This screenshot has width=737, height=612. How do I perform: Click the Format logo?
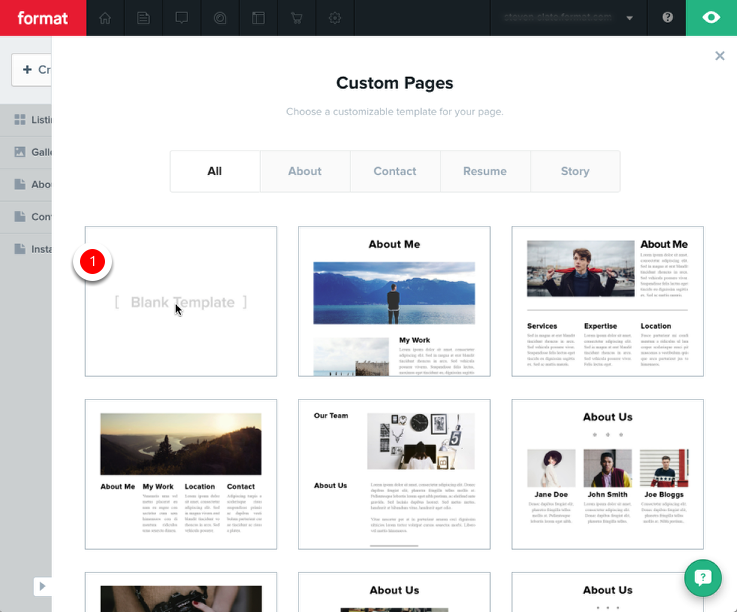(43, 18)
